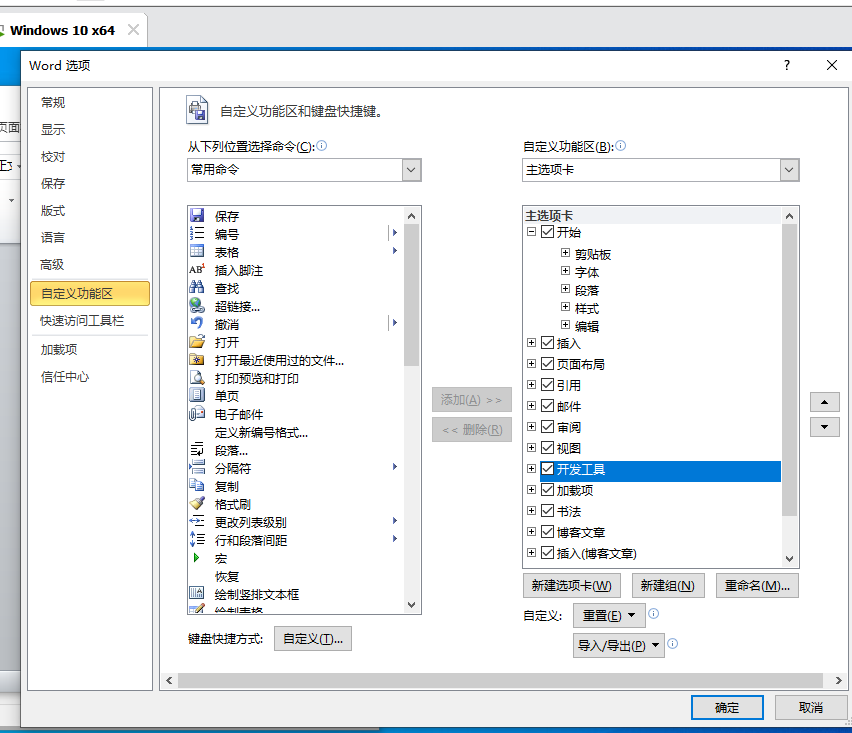Viewport: 852px width, 733px height.
Task: Click the 单页 page icon
Action: pyautogui.click(x=197, y=395)
